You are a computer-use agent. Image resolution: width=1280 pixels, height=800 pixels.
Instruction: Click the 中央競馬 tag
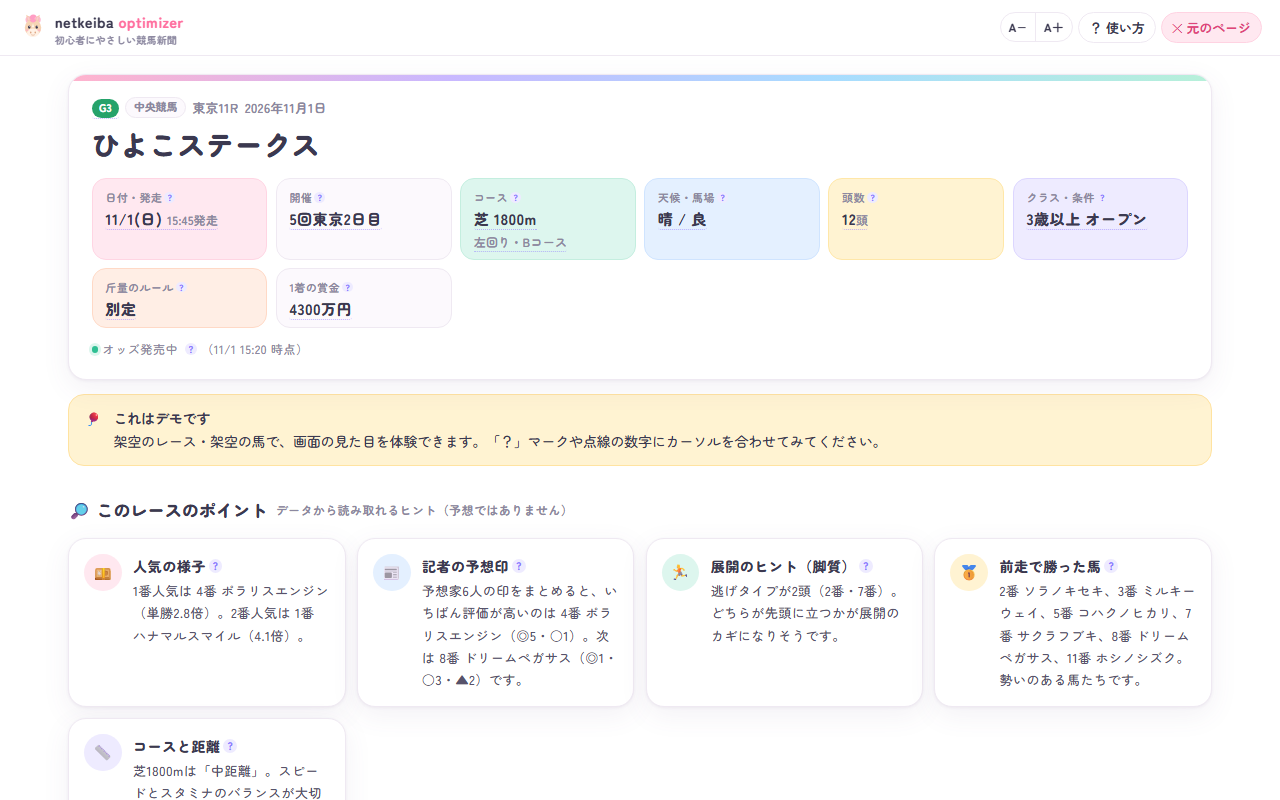coord(156,108)
